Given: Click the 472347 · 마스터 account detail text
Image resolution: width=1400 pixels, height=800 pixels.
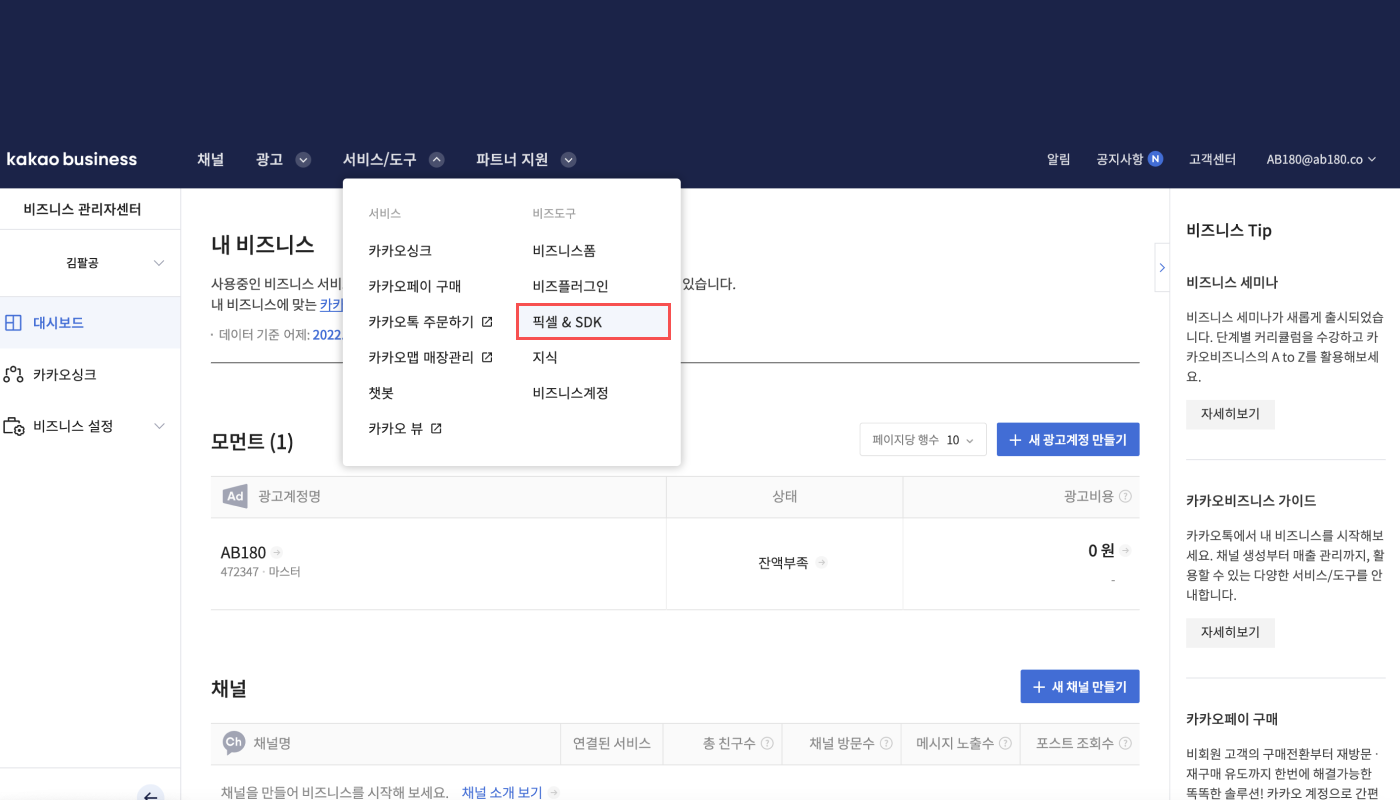Looking at the screenshot, I should [260, 572].
